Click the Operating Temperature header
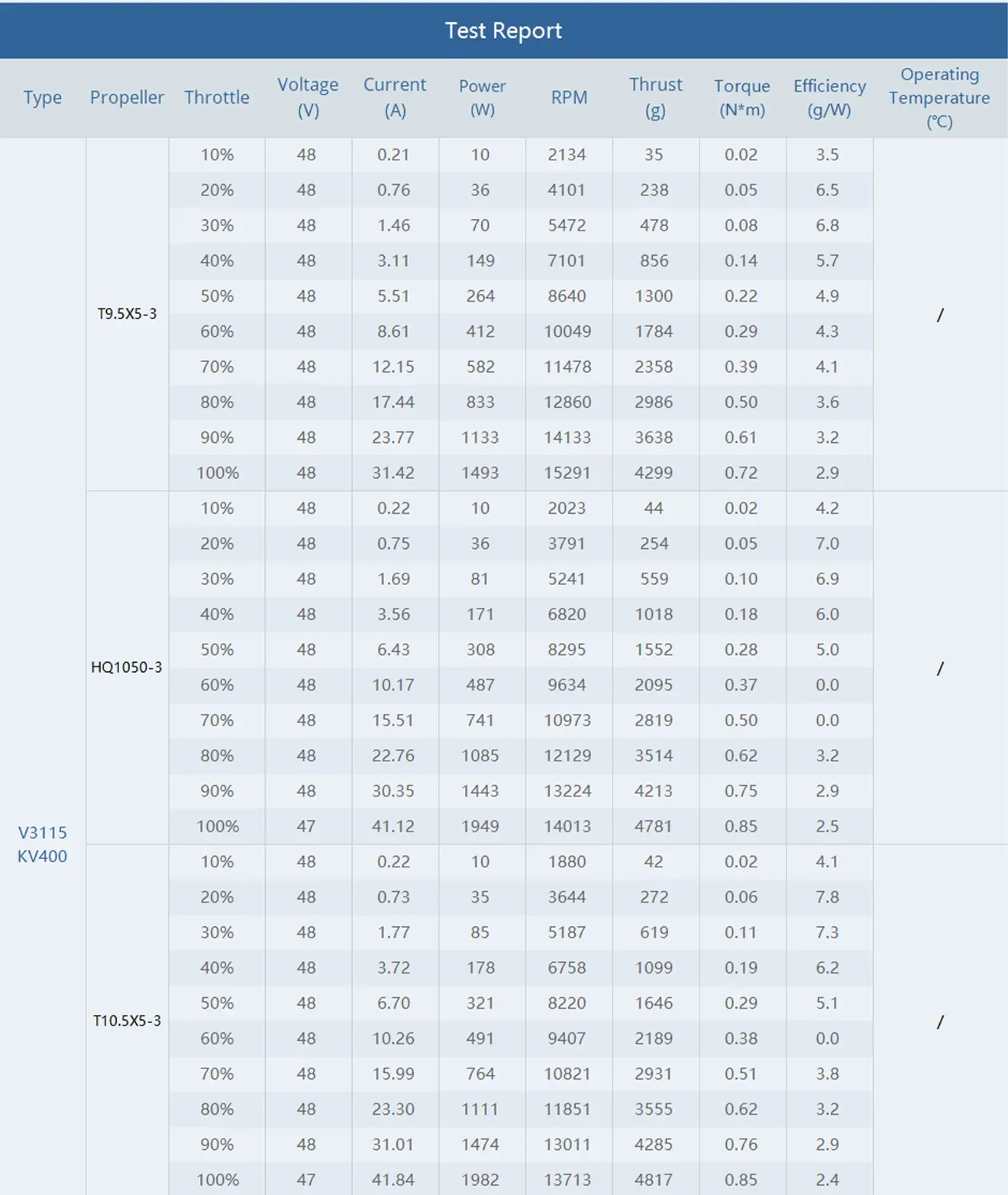 pos(939,98)
